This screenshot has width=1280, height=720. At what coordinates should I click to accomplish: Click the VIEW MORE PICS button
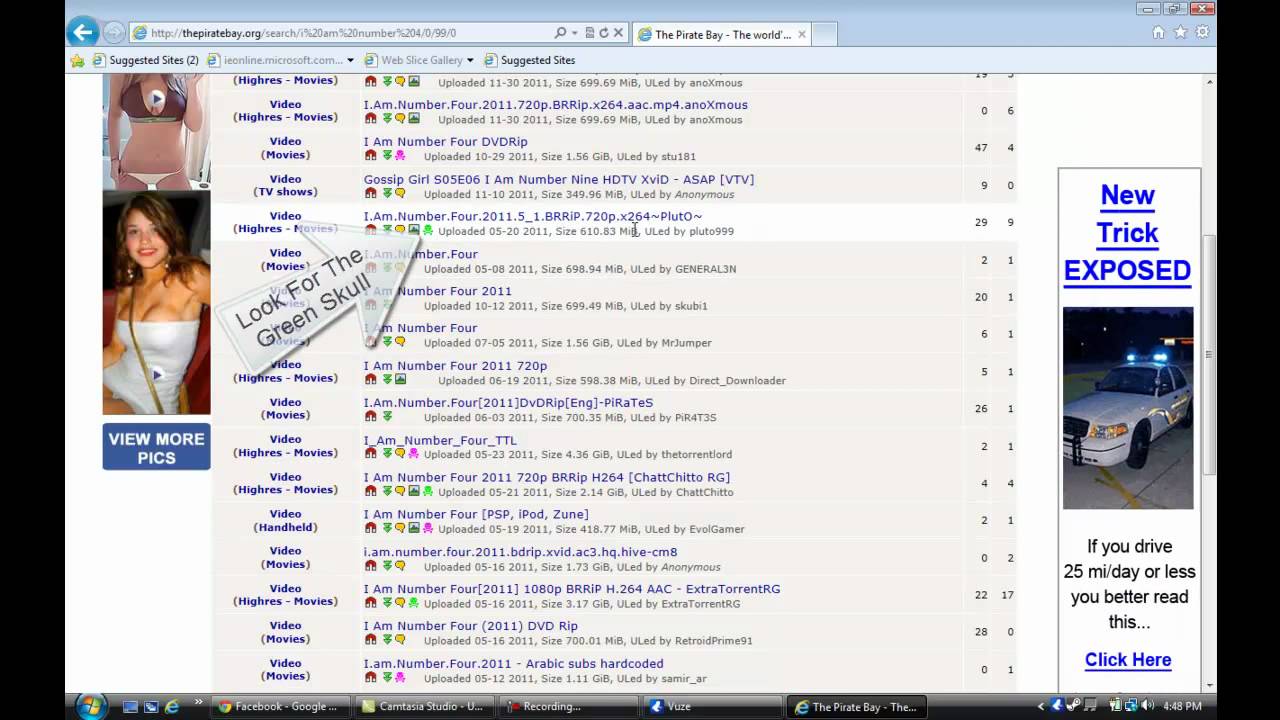[156, 448]
